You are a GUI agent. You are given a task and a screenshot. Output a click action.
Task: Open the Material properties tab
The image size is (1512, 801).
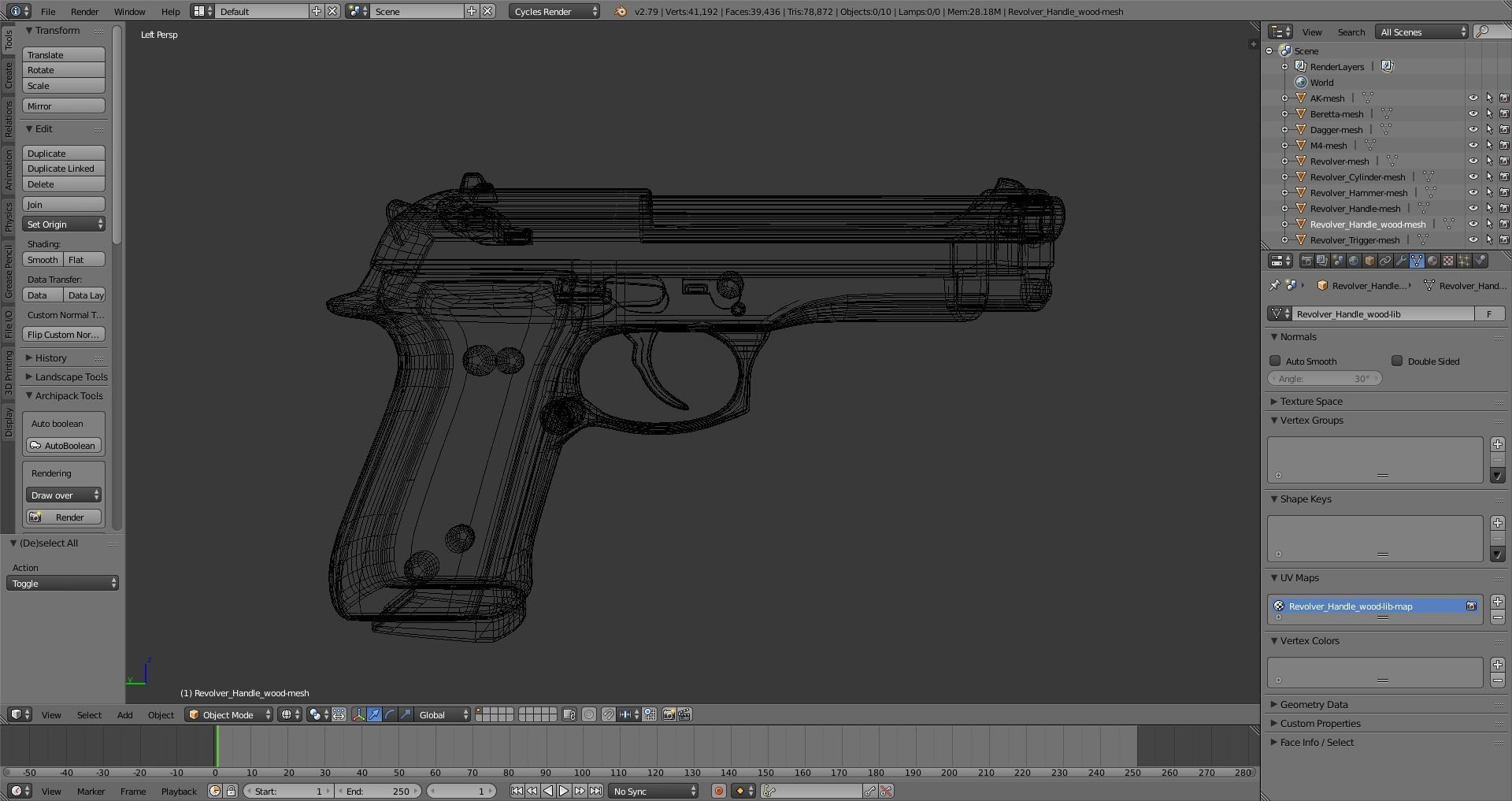1432,261
